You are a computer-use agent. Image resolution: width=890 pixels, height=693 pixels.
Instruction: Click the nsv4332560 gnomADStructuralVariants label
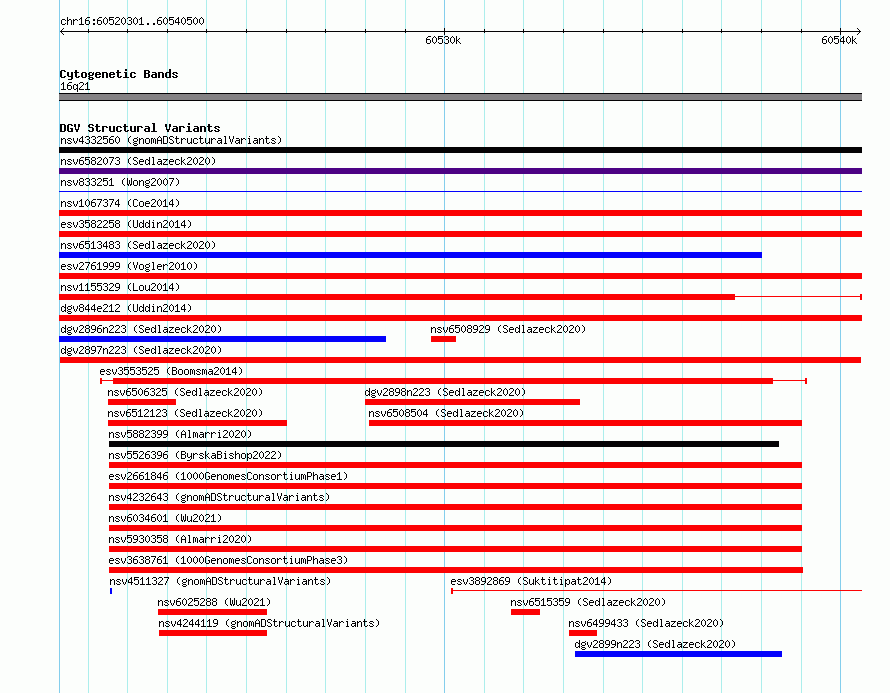click(171, 140)
